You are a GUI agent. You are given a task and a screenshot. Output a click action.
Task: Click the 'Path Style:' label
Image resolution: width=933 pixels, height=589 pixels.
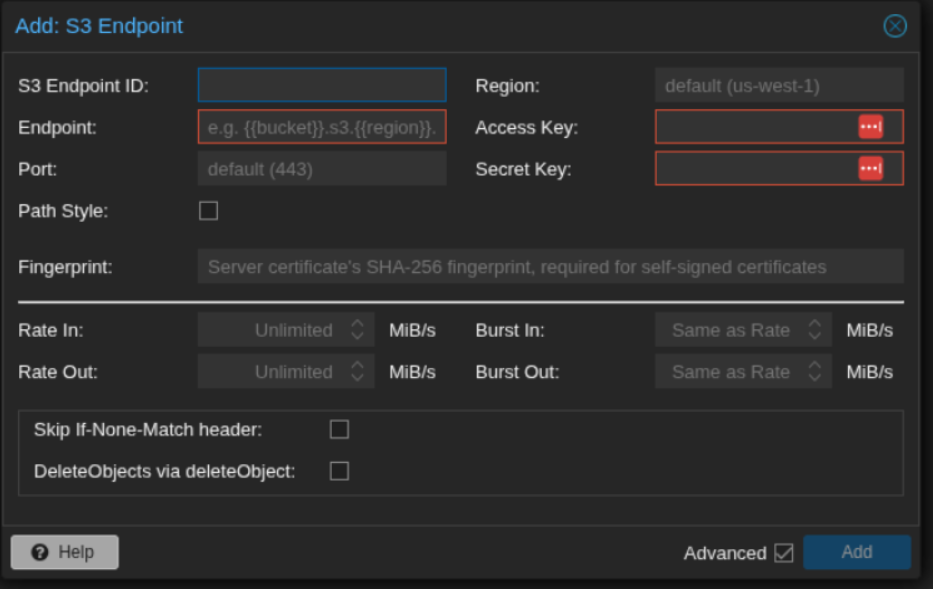pyautogui.click(x=63, y=211)
